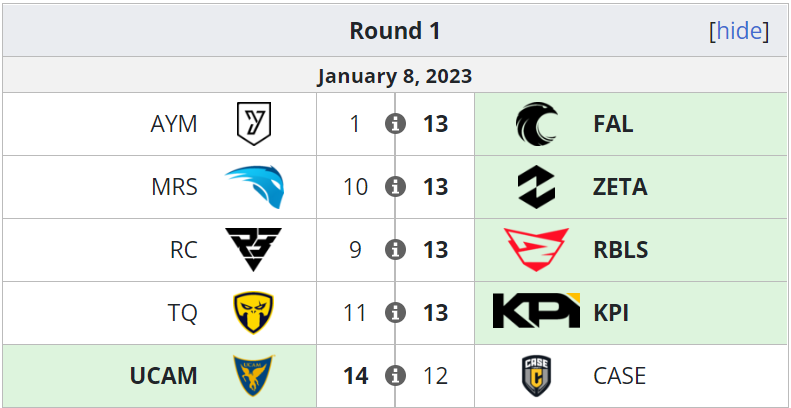Click the Round 1 header title

[x=395, y=31]
